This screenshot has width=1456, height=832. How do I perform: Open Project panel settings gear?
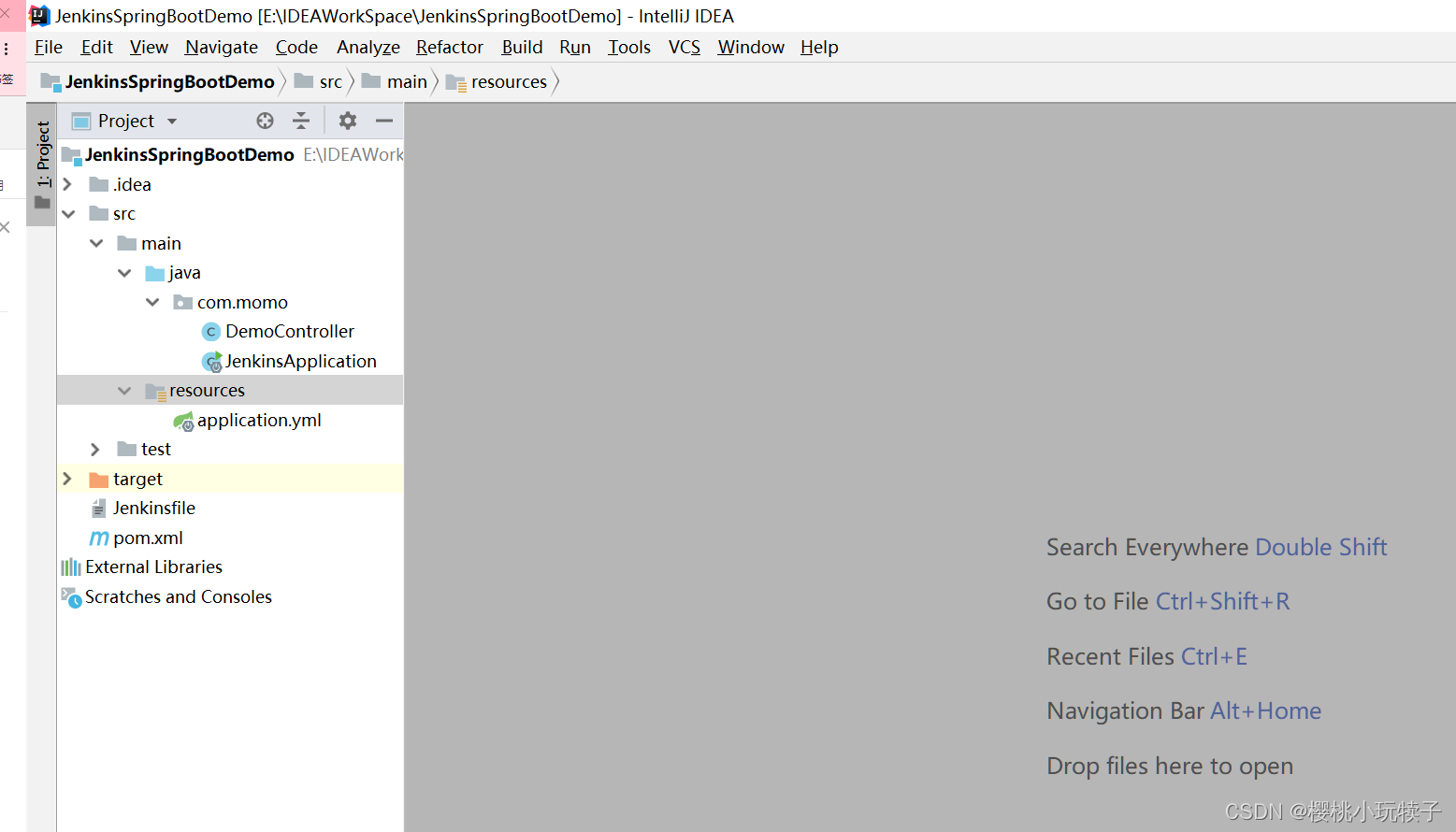click(348, 121)
